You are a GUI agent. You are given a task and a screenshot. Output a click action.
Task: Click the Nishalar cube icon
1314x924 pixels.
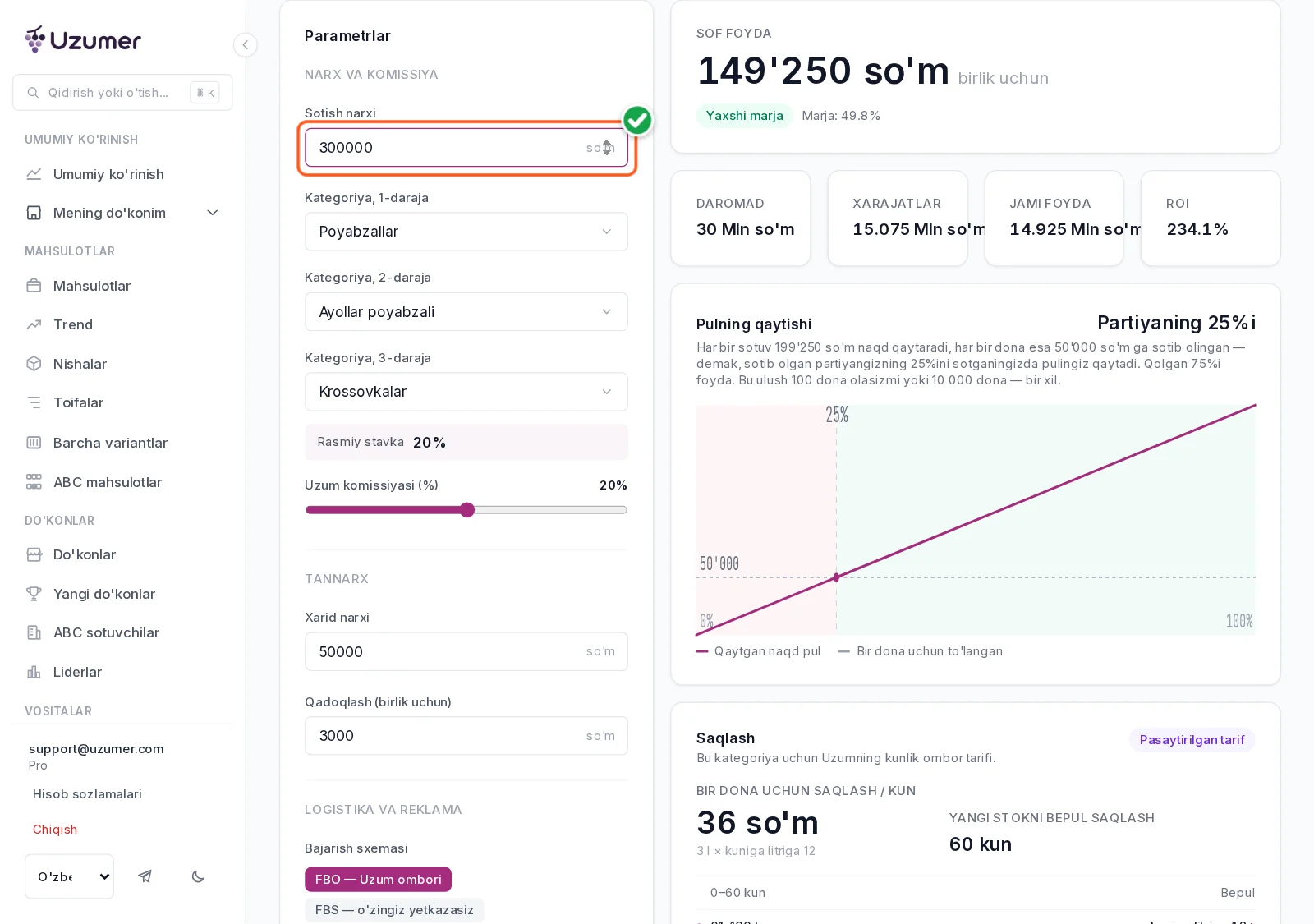point(34,364)
